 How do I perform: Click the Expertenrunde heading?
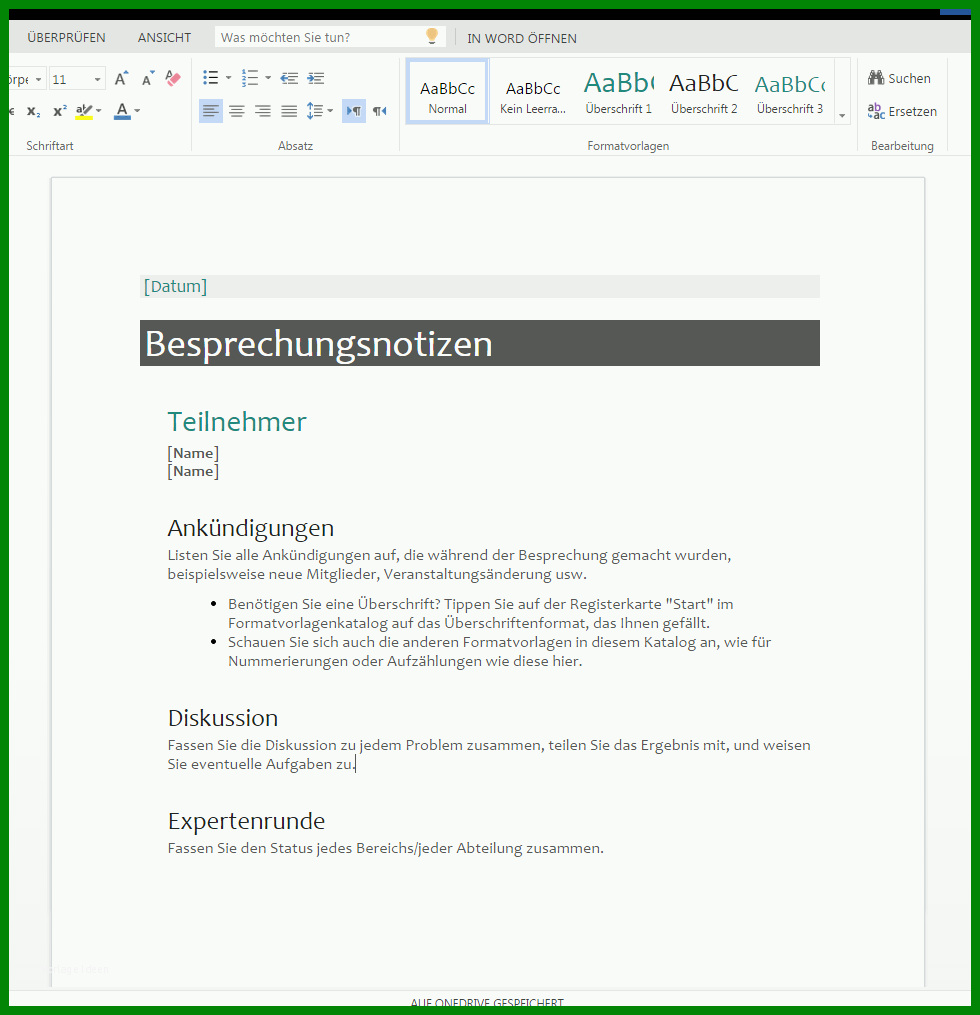246,821
